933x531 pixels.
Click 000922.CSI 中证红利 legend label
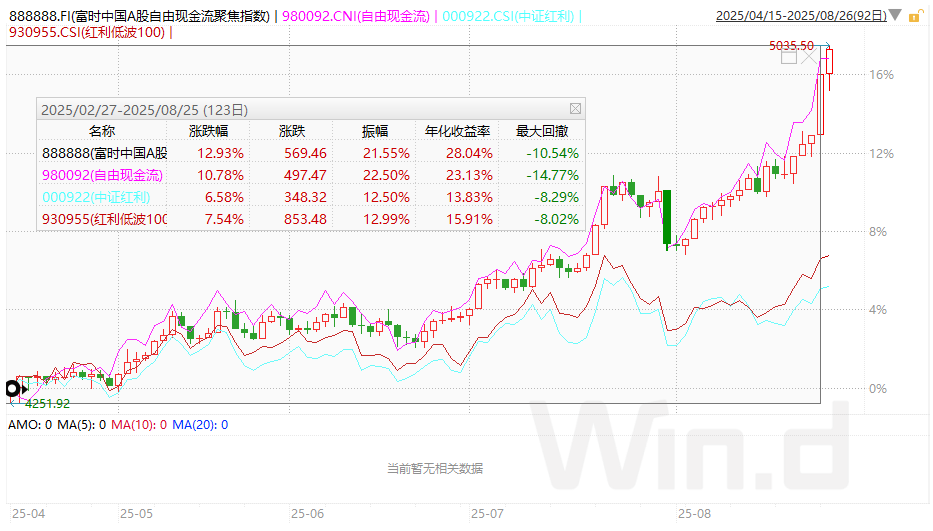(x=508, y=16)
